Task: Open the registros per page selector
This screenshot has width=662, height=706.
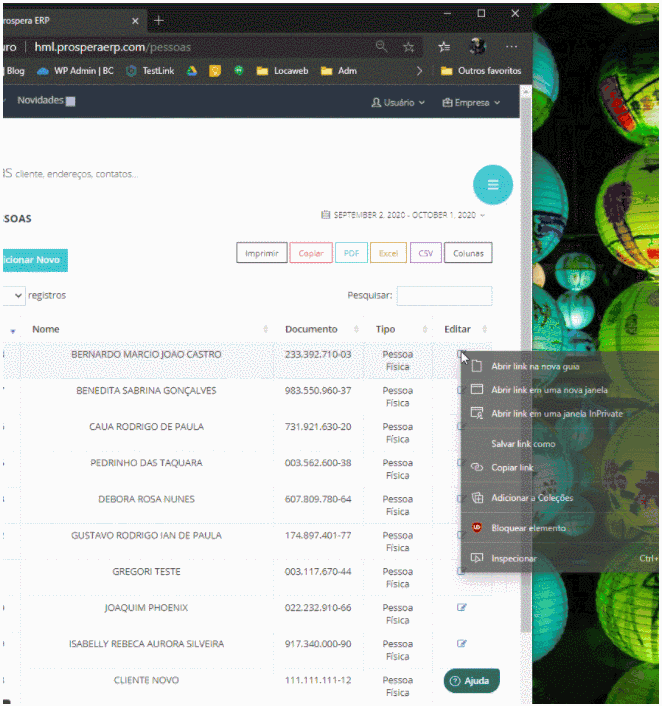Action: 14,296
